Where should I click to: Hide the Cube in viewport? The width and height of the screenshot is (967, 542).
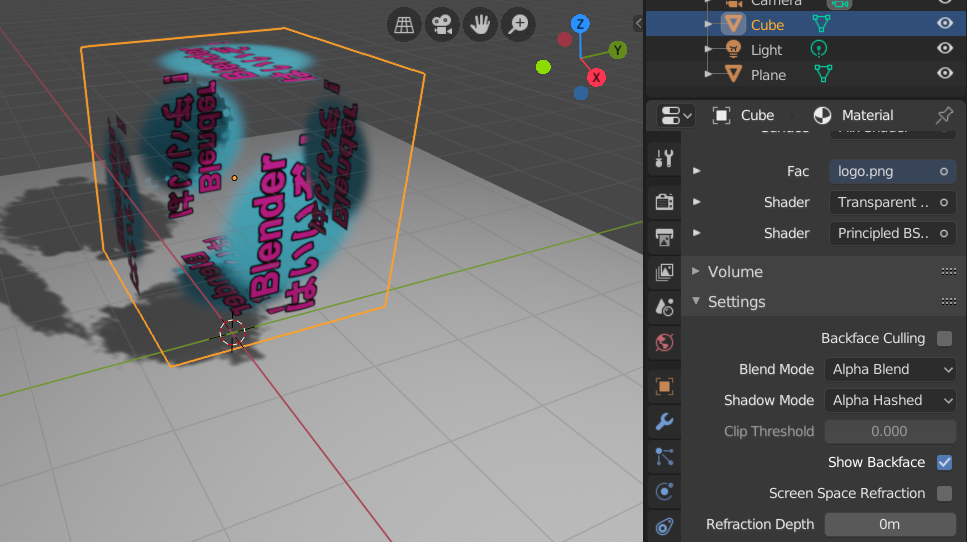[x=945, y=23]
